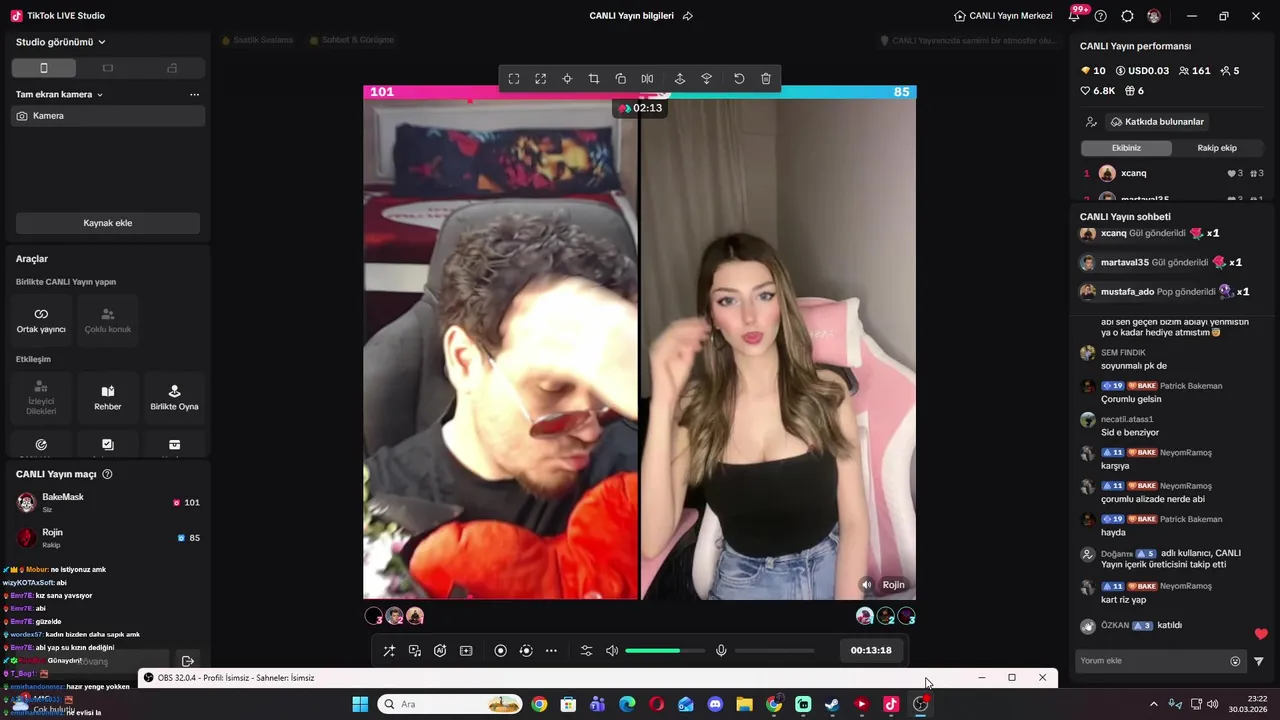The height and width of the screenshot is (720, 1280).
Task: Click the rotate/undo arrow icon
Action: point(739,79)
